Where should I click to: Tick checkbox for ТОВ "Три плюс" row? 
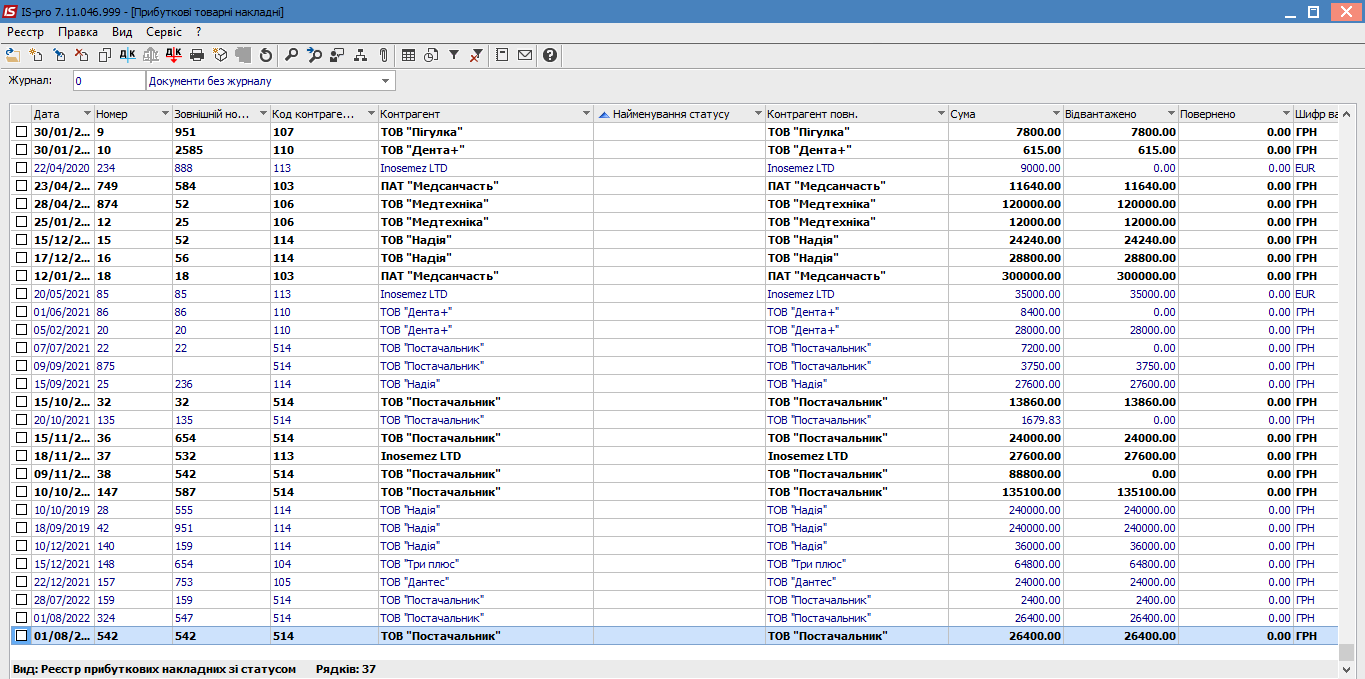coord(21,564)
